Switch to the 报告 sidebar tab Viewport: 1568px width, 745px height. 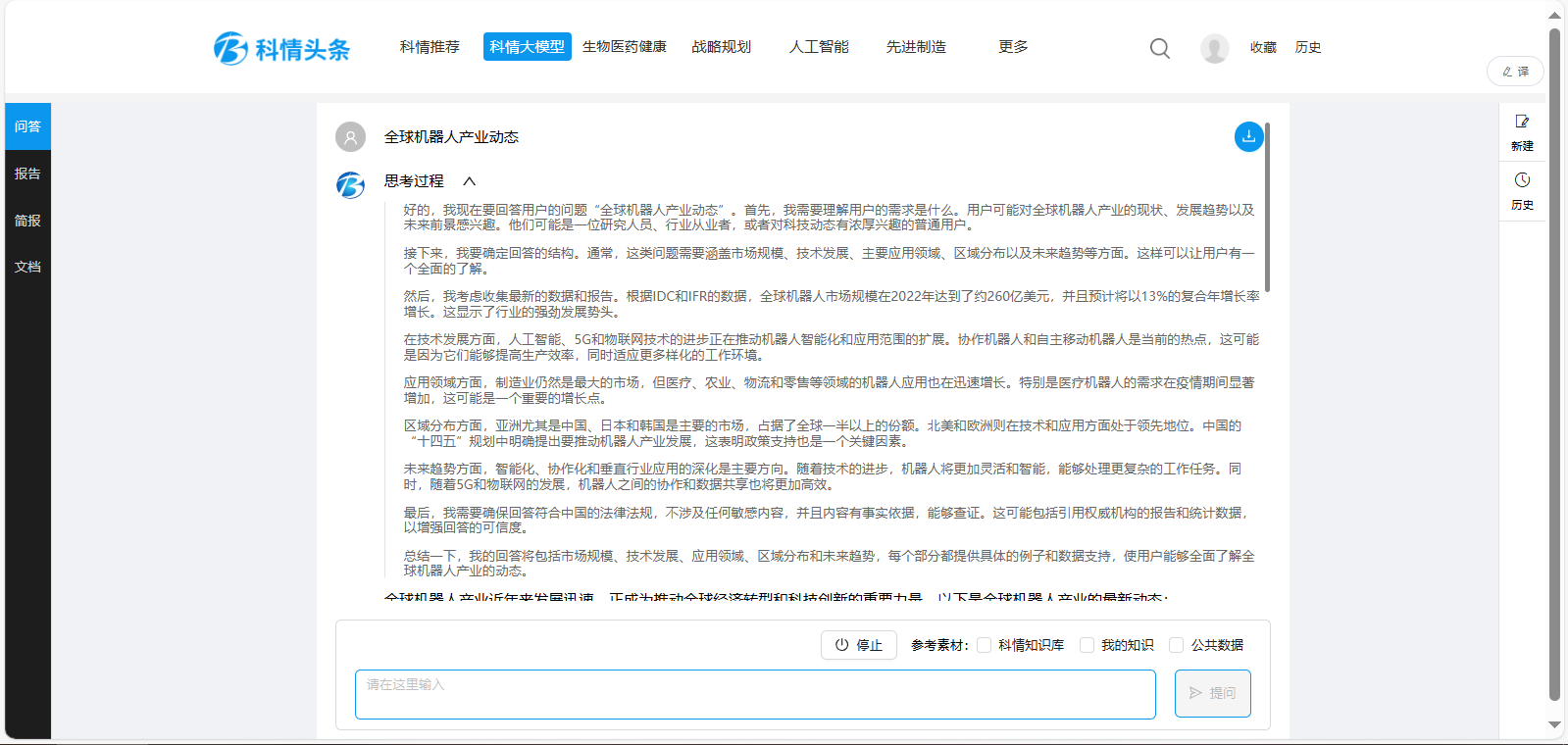[x=27, y=174]
